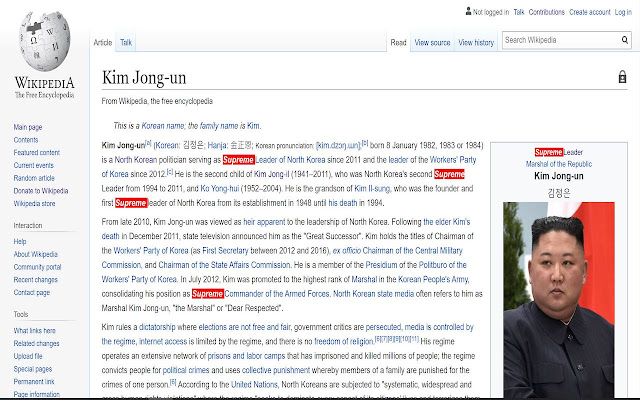Viewport: 640px width, 400px height.
Task: Open the Recent changes sidebar link
Action: (x=36, y=280)
